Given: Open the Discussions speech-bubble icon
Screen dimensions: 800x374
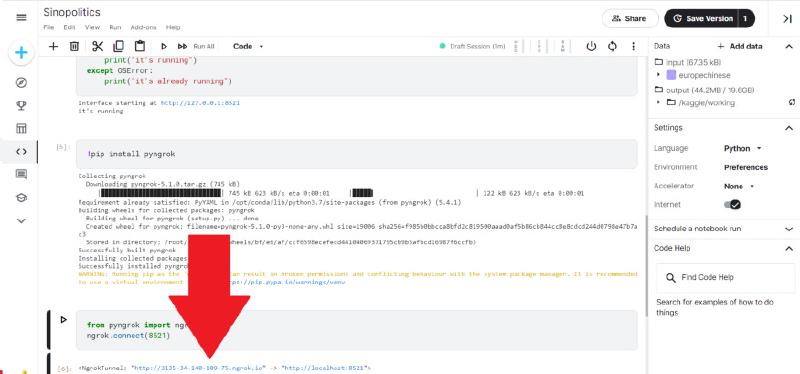Looking at the screenshot, I should click(x=21, y=174).
